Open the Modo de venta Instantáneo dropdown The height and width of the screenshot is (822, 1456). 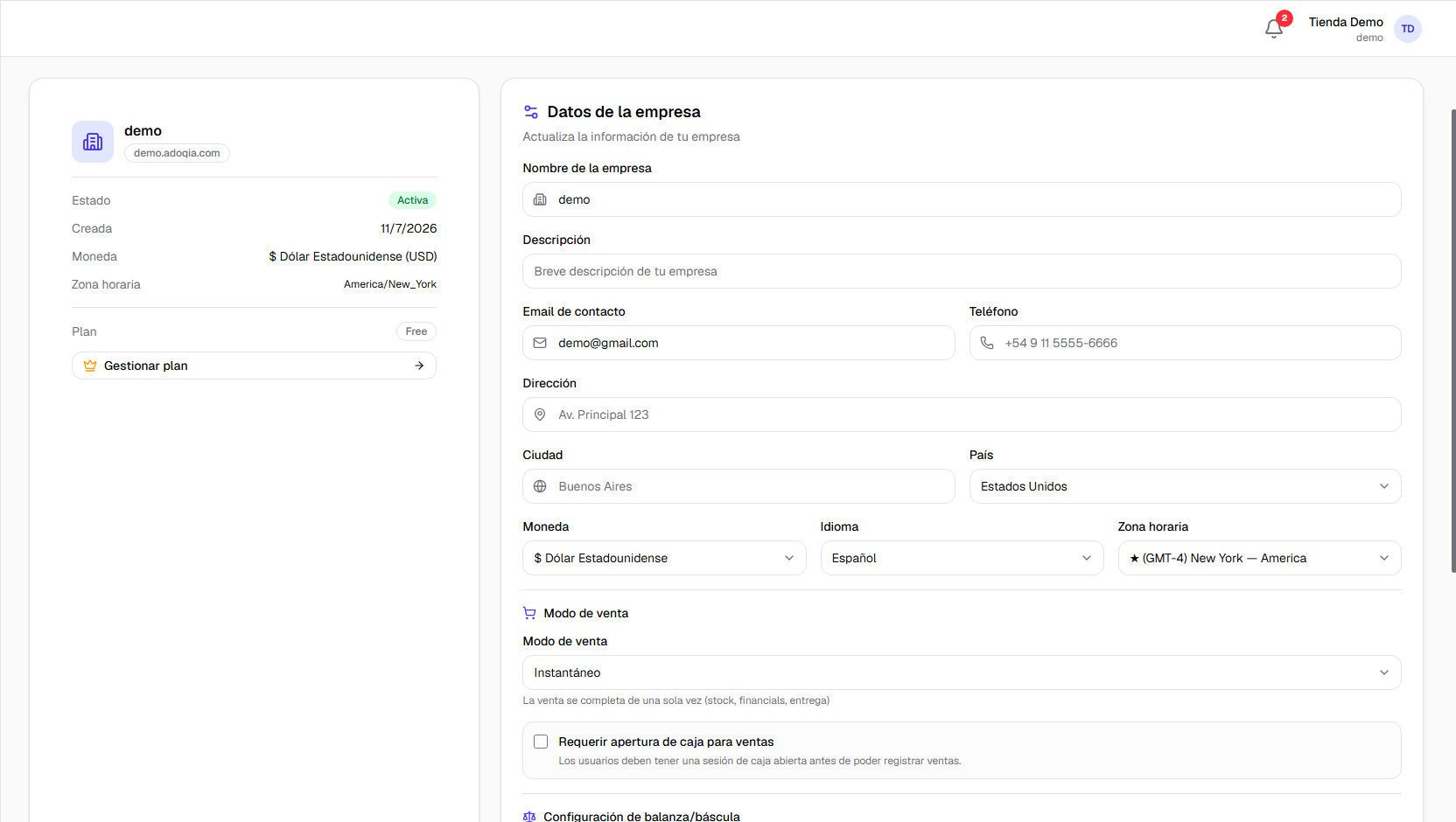point(962,672)
